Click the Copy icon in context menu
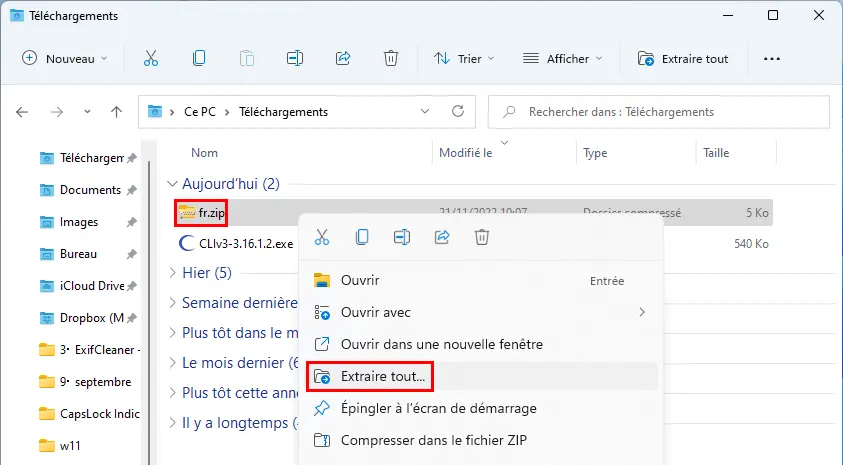The height and width of the screenshot is (465, 843). coord(362,237)
